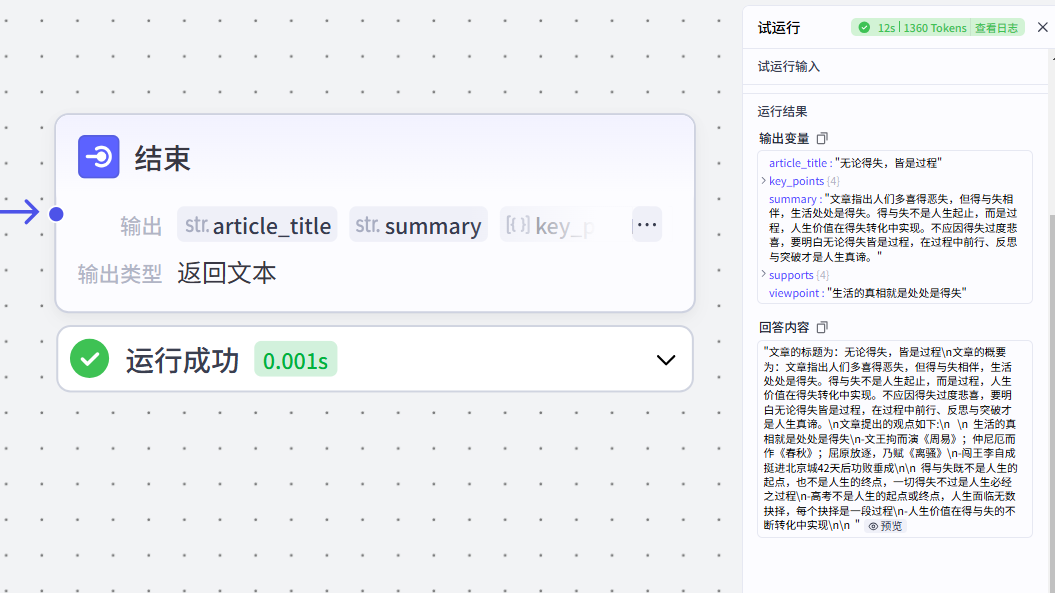Click Preview (预览) button in answer
The width and height of the screenshot is (1055, 593).
[x=885, y=526]
